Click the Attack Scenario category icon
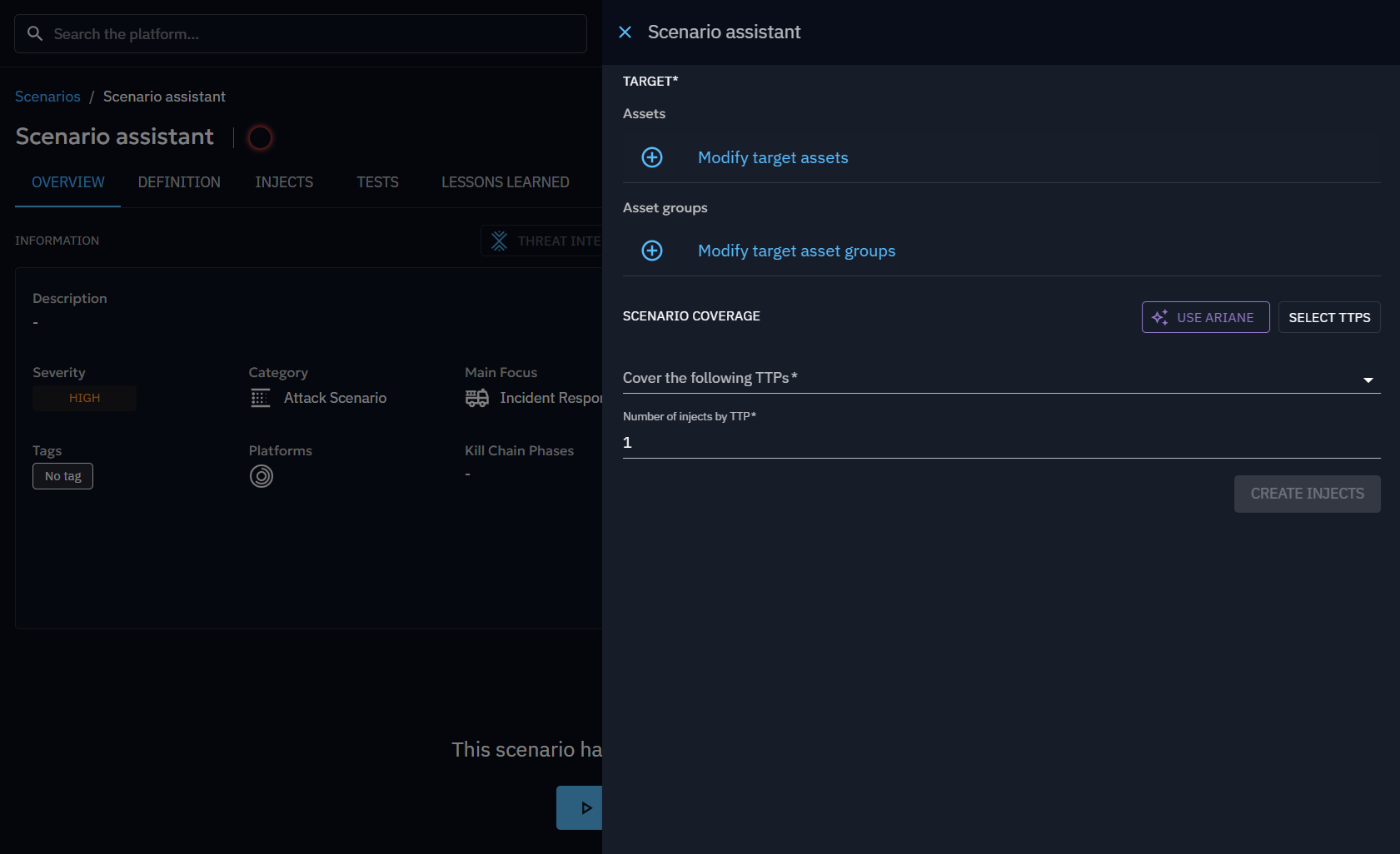Image resolution: width=1400 pixels, height=854 pixels. point(261,398)
